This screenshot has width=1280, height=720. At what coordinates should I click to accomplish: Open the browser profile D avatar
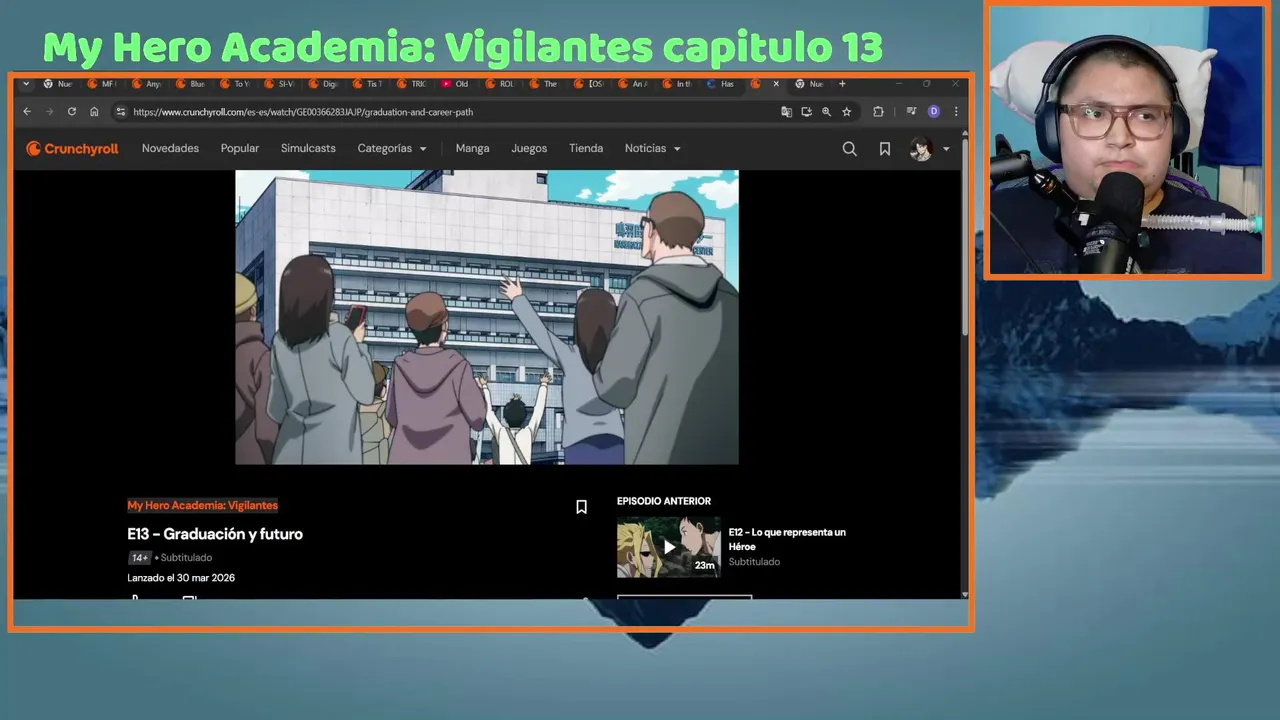pyautogui.click(x=934, y=112)
